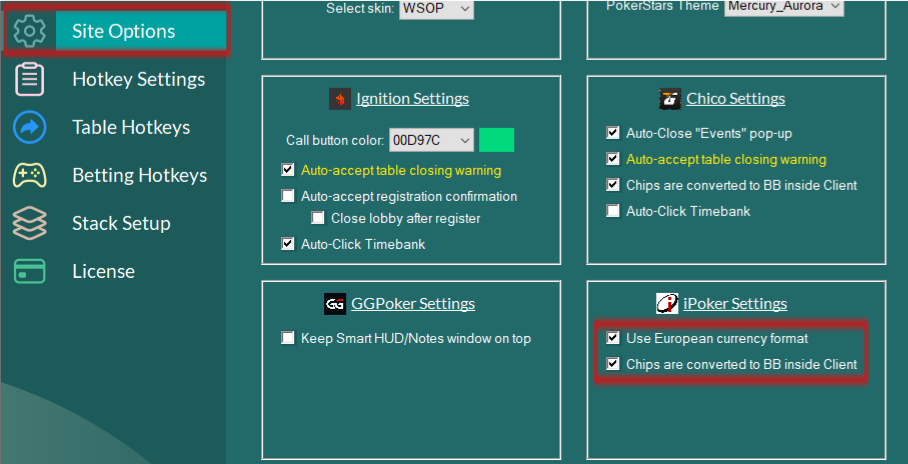908x464 pixels.
Task: Toggle Ignition Auto-Click Timebank checkbox
Action: point(288,244)
